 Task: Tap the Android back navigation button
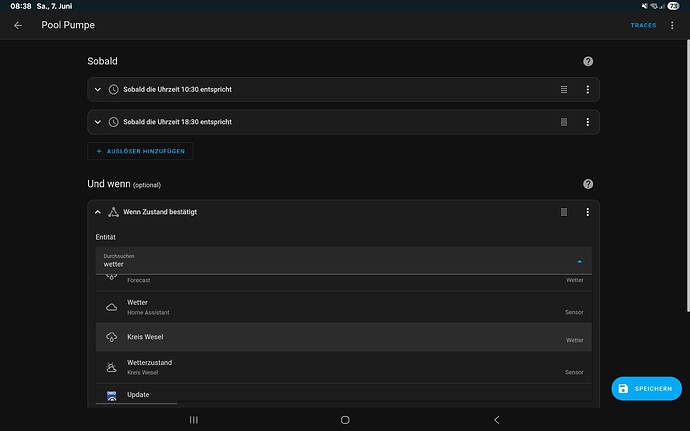(497, 420)
